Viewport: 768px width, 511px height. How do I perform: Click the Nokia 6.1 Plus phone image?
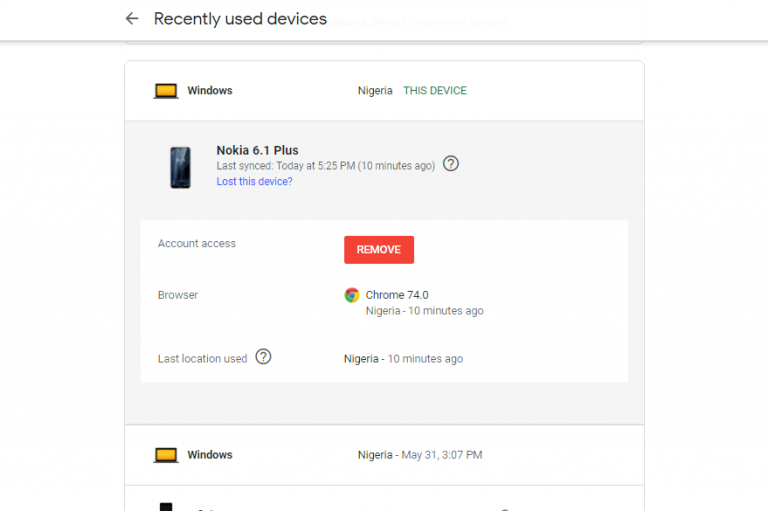180,168
